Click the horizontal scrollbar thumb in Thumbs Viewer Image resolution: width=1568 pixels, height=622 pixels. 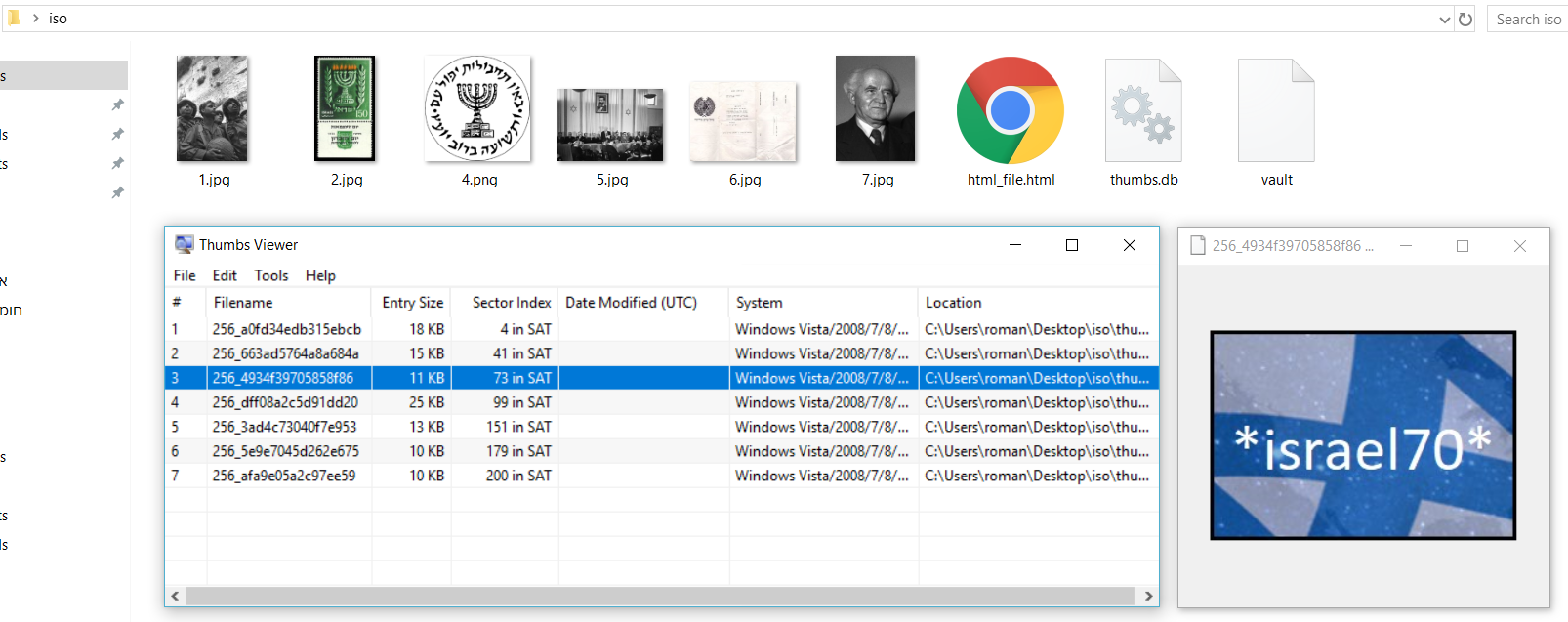(x=660, y=596)
